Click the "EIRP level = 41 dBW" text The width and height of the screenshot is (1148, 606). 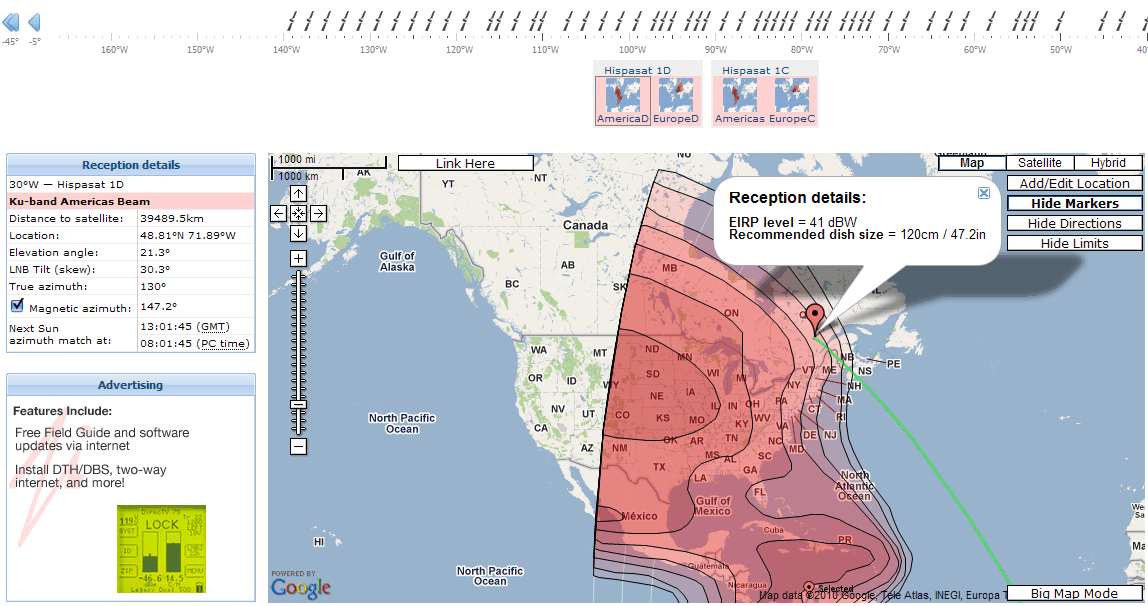click(x=793, y=222)
